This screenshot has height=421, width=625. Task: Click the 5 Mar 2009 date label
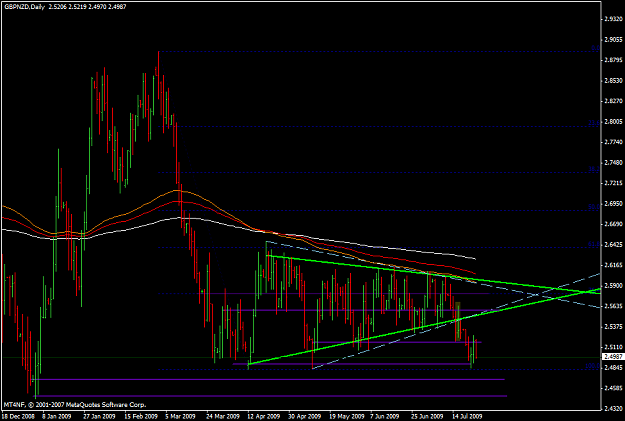181,416
